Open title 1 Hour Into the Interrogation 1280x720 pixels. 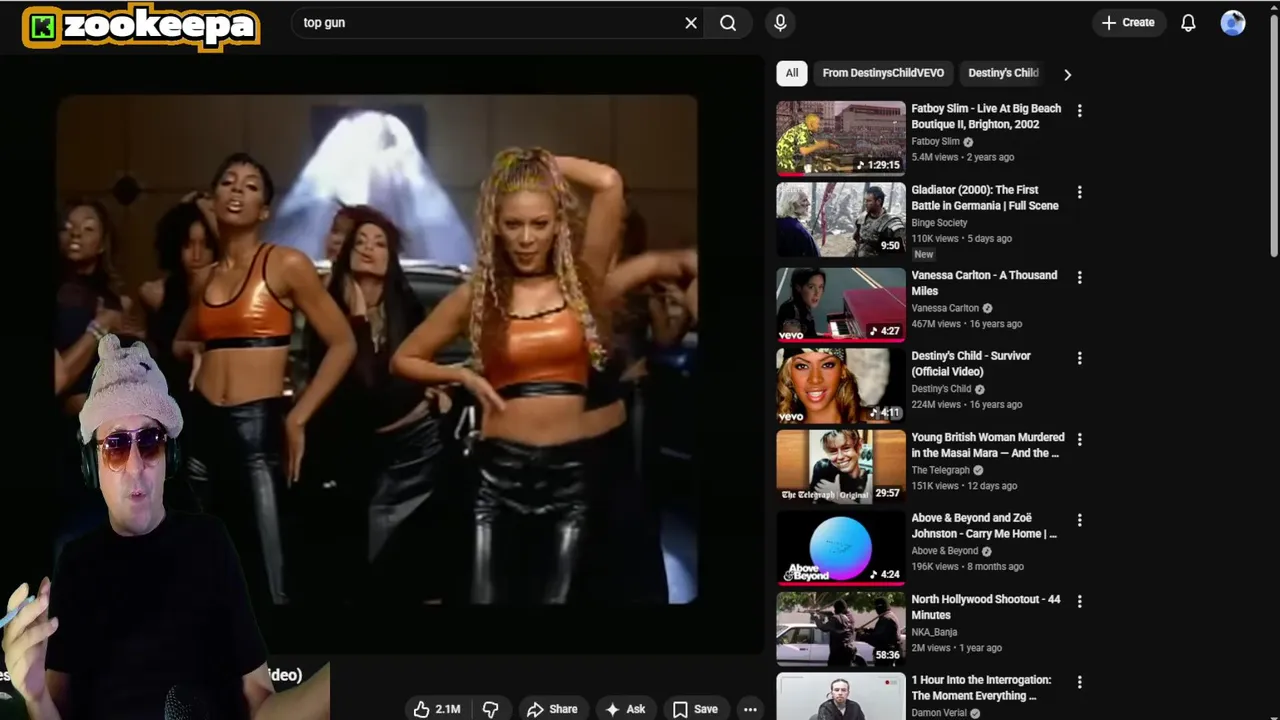click(x=981, y=688)
